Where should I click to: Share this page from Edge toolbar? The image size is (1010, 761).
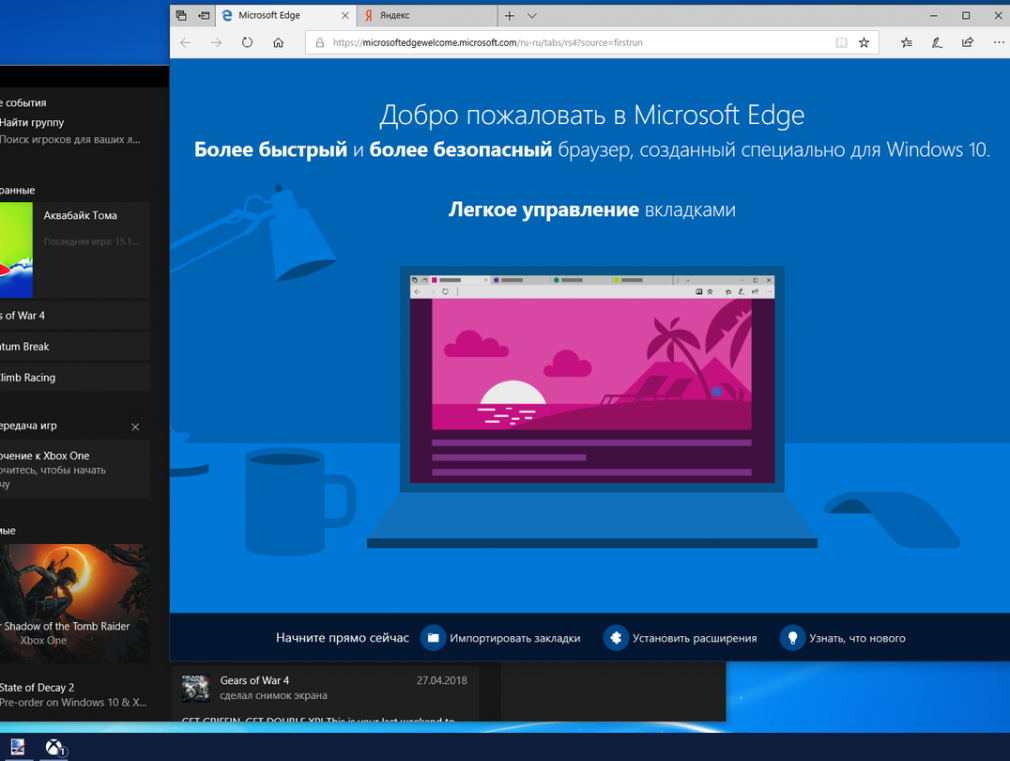[x=967, y=43]
